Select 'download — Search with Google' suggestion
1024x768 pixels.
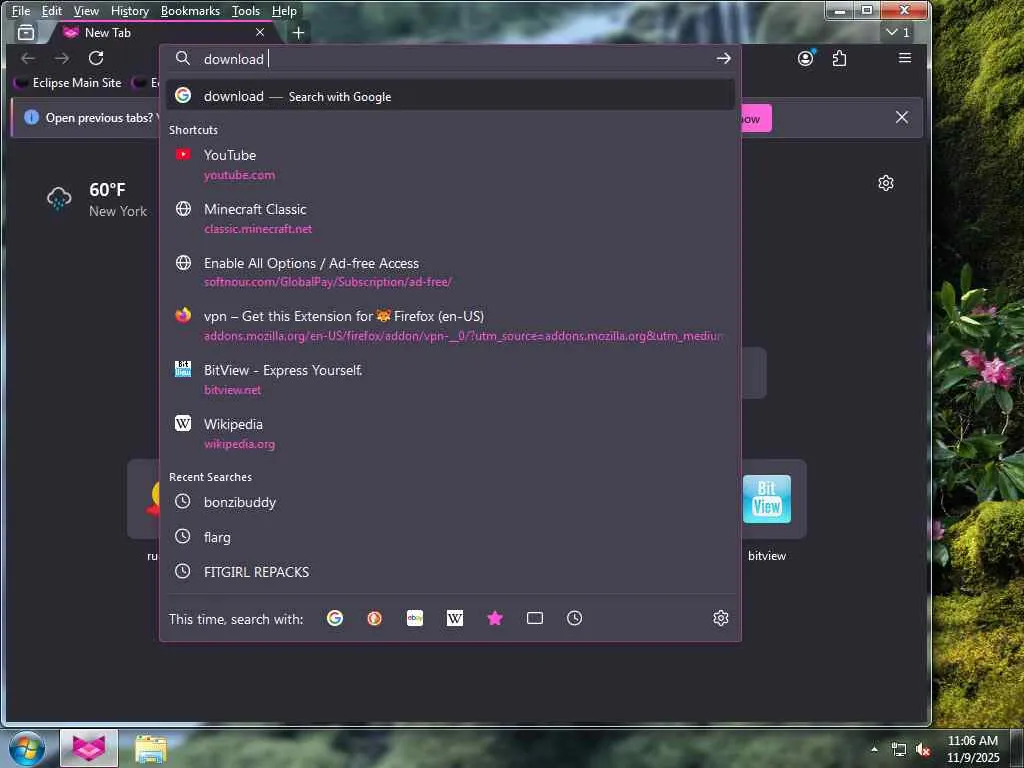[x=450, y=96]
